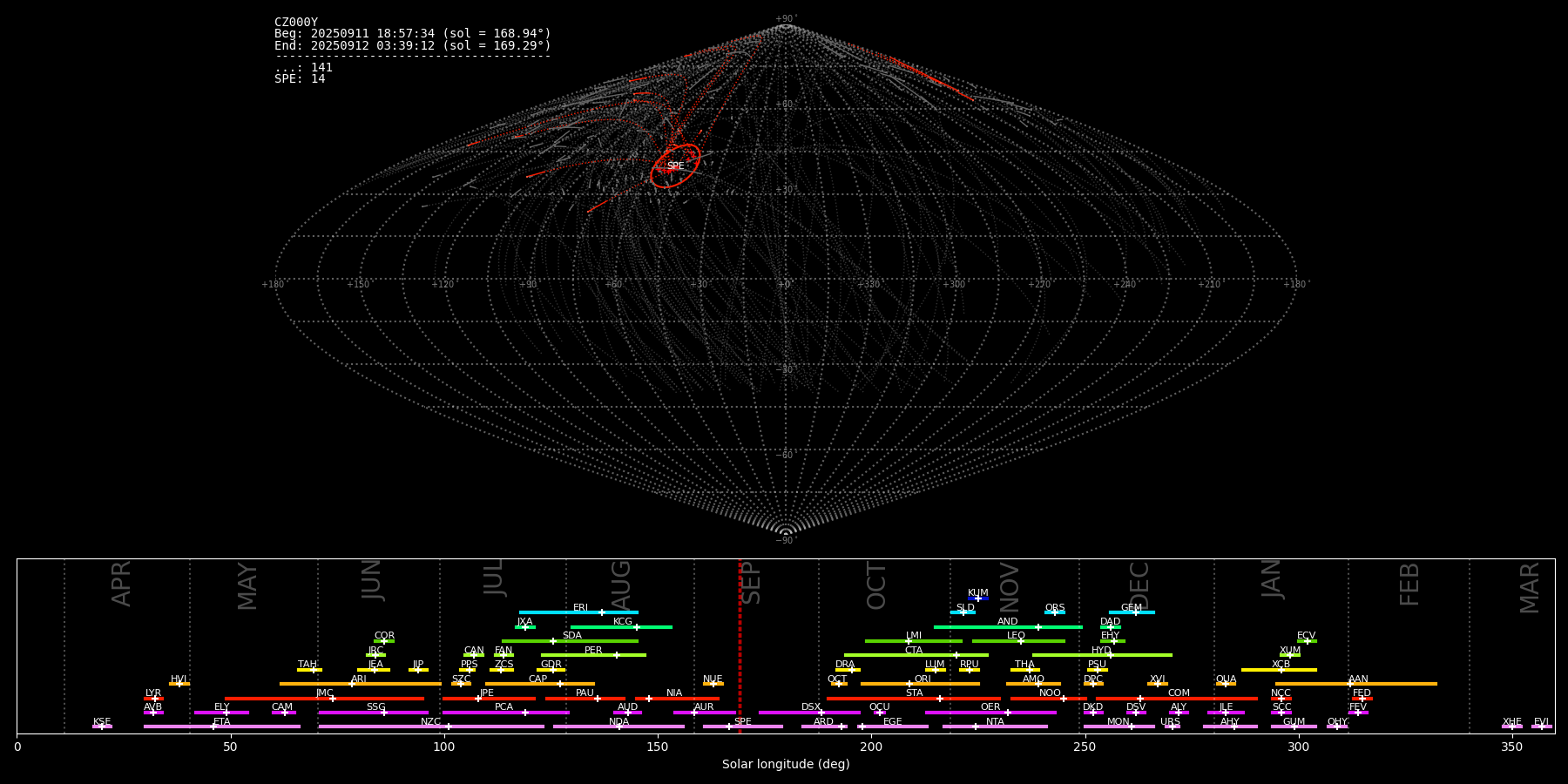Click the ECV shower label

1307,635
